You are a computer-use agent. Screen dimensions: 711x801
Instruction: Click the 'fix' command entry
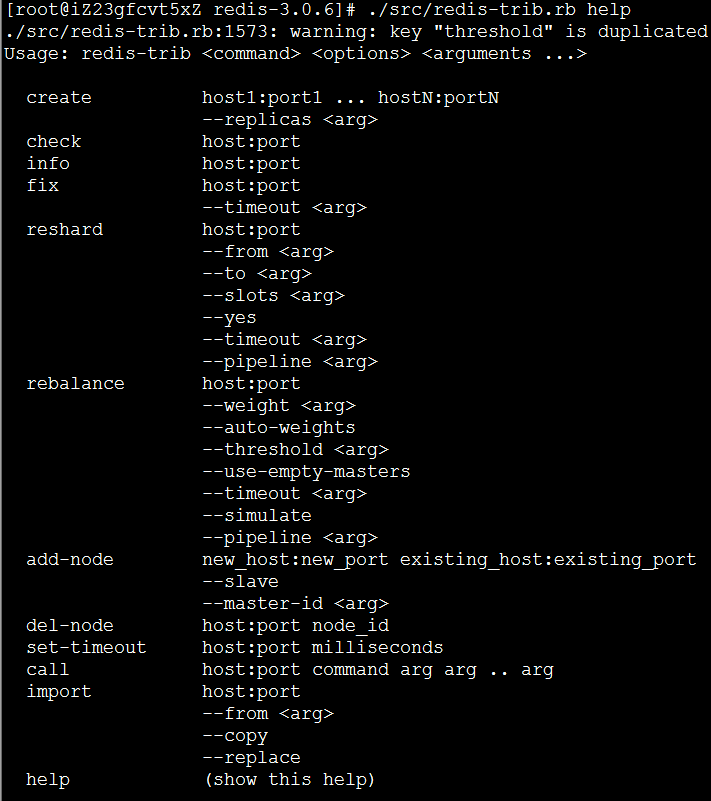click(42, 185)
